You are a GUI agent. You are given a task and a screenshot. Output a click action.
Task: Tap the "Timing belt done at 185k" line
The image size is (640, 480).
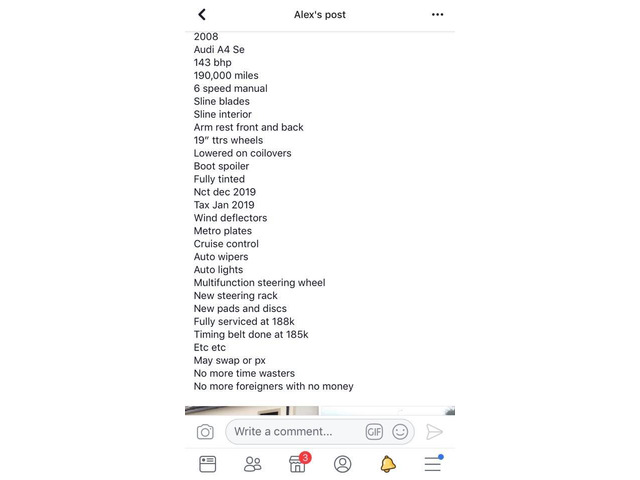[251, 334]
